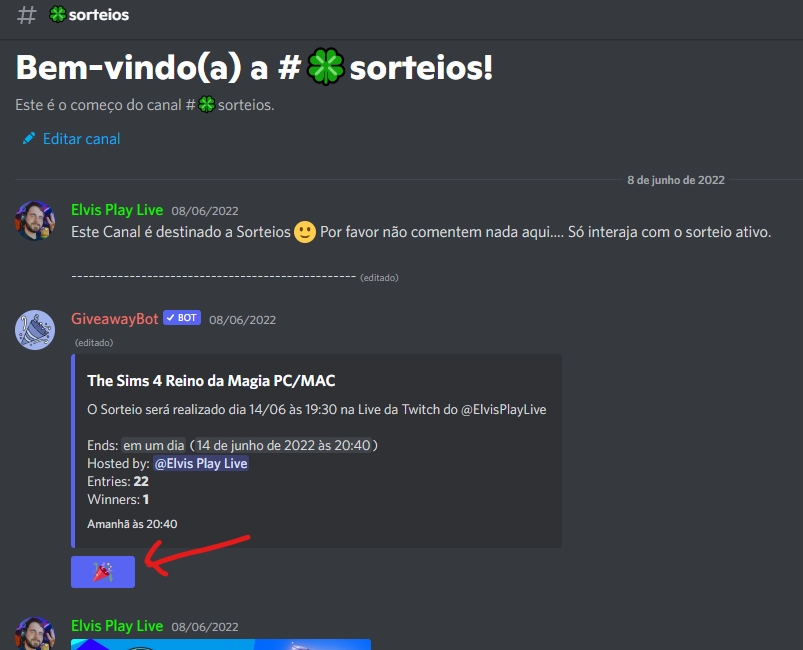This screenshot has height=650, width=803.
Task: Click the large clover emoji in welcome title
Action: pyautogui.click(x=326, y=67)
